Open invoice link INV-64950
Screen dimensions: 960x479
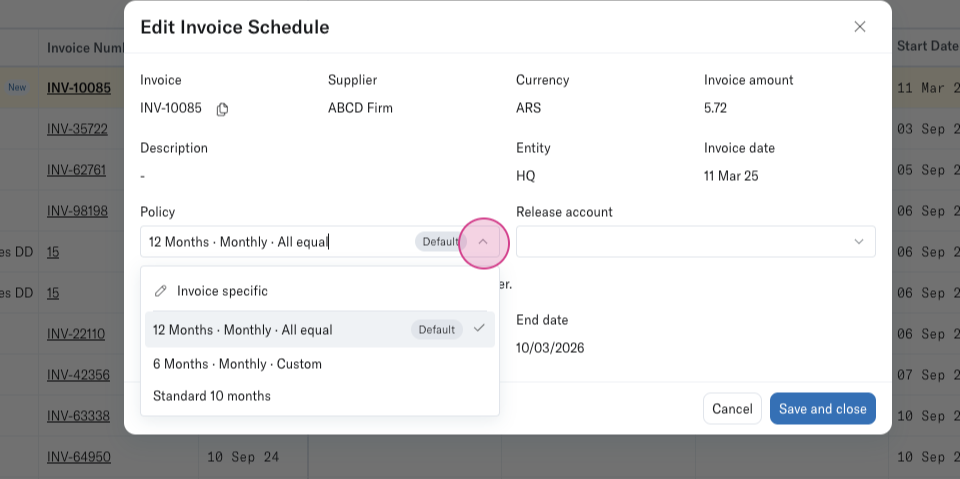point(79,457)
